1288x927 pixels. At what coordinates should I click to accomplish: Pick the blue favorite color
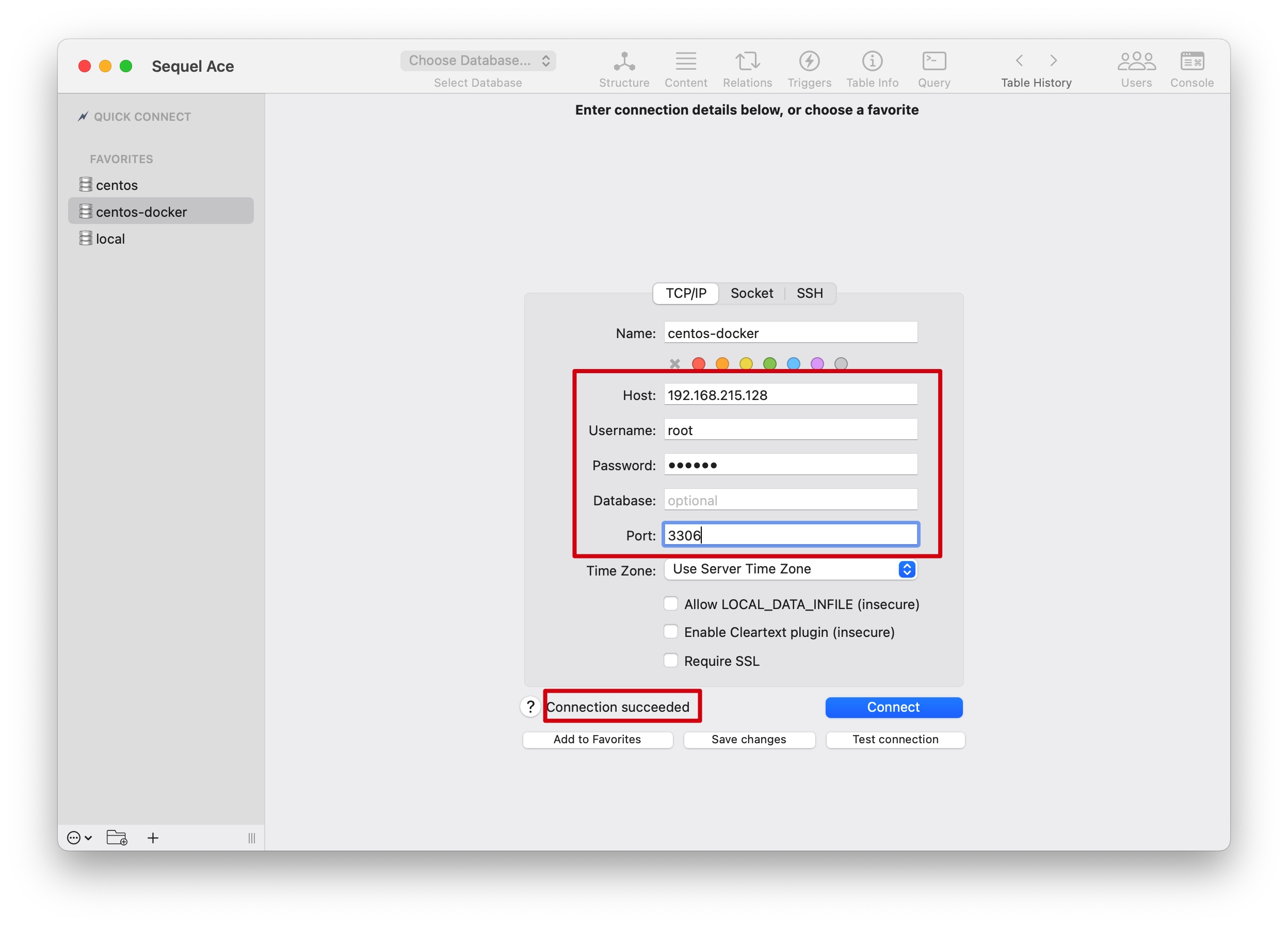tap(794, 363)
